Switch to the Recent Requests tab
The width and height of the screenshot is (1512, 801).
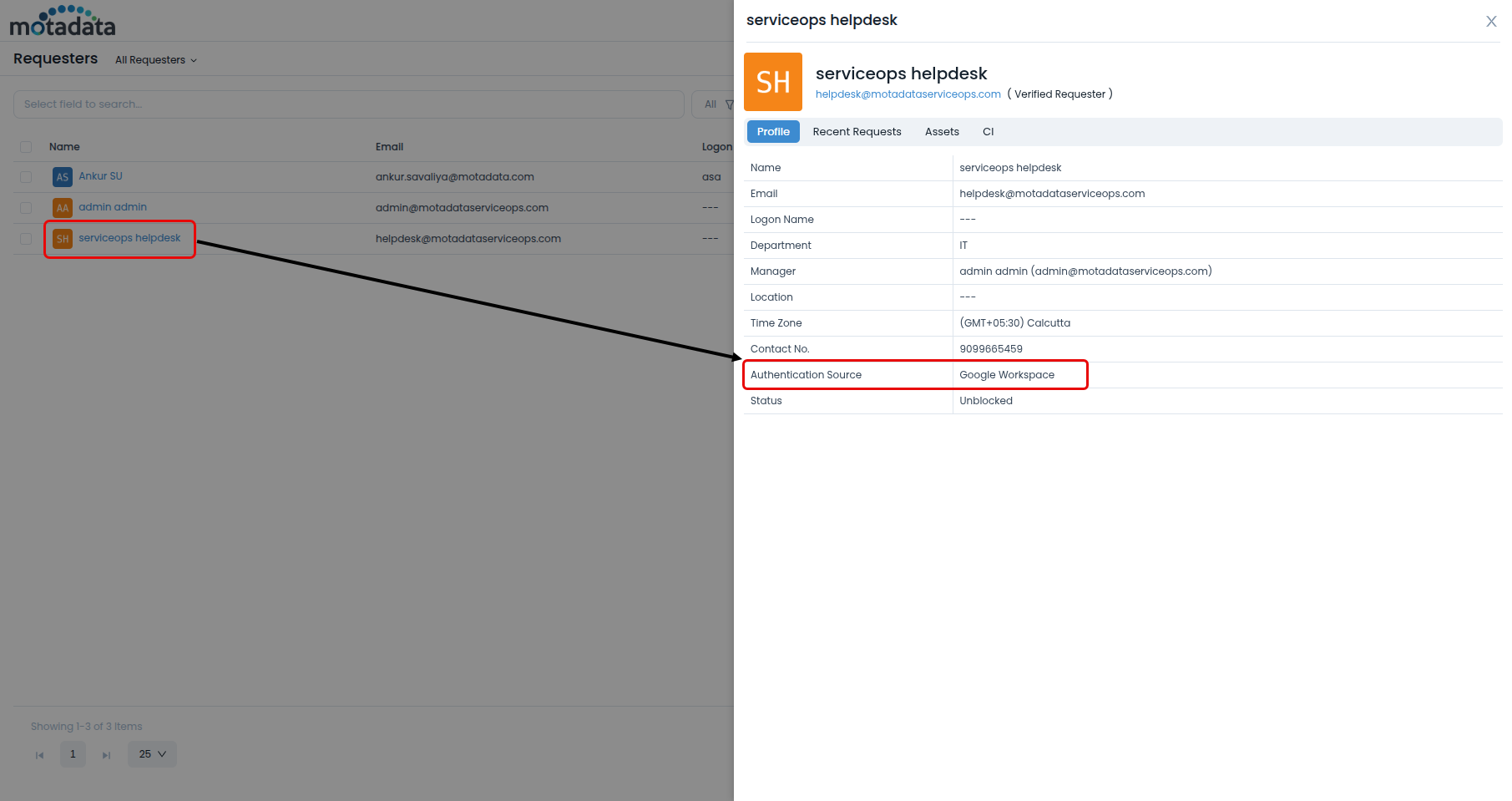(857, 132)
